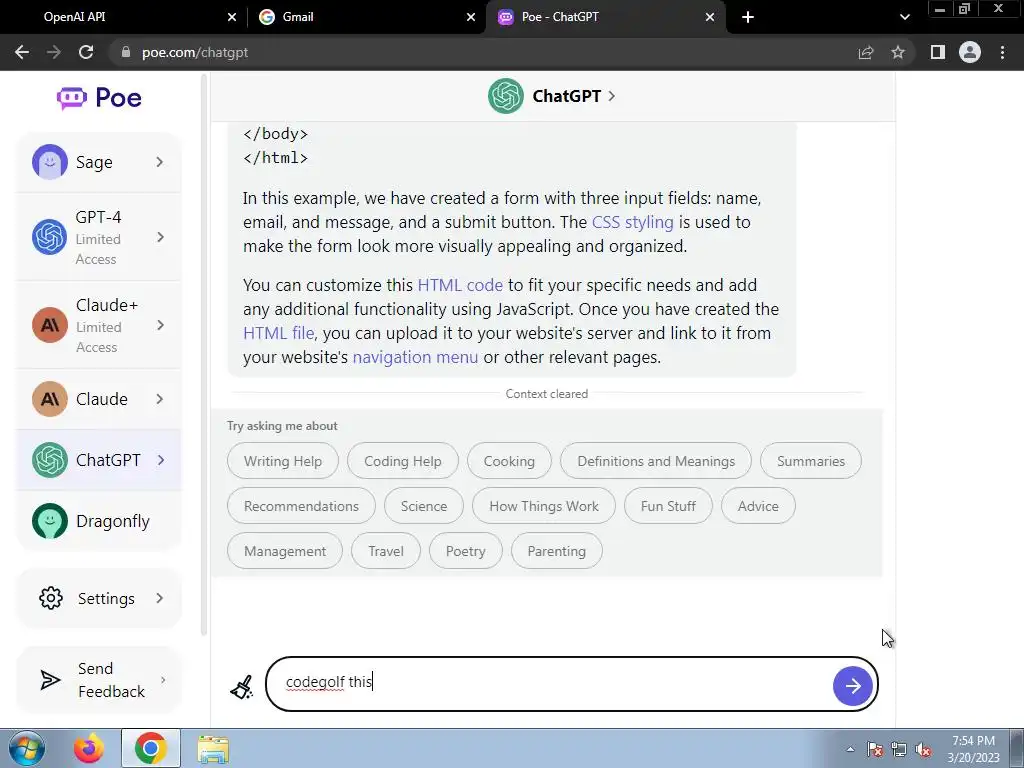The image size is (1024, 768).
Task: Reload the page
Action: pyautogui.click(x=86, y=52)
